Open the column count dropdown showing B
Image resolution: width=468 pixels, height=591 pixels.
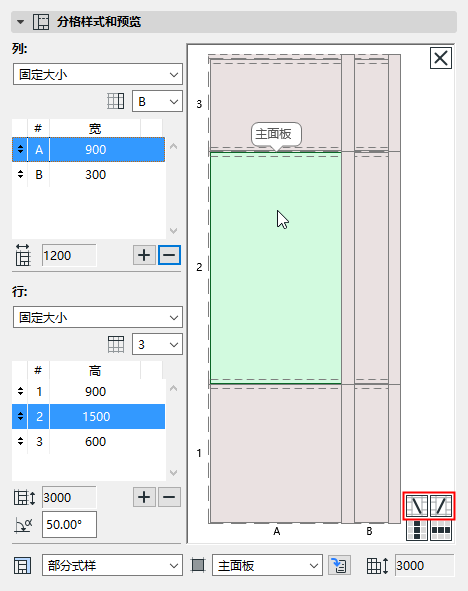tap(157, 101)
